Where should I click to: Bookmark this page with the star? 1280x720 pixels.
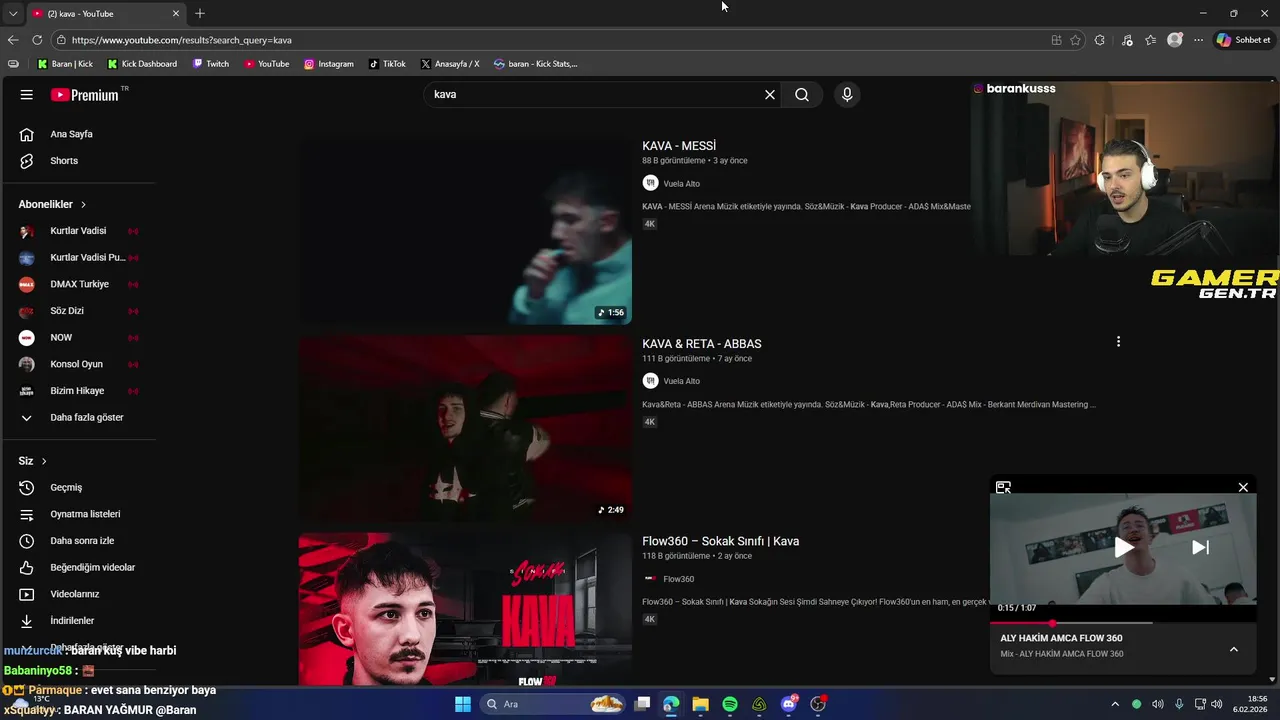pos(1076,40)
